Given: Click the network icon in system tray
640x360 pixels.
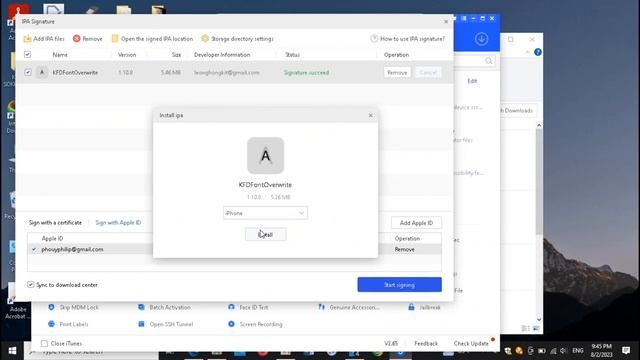Looking at the screenshot, I should click(553, 351).
